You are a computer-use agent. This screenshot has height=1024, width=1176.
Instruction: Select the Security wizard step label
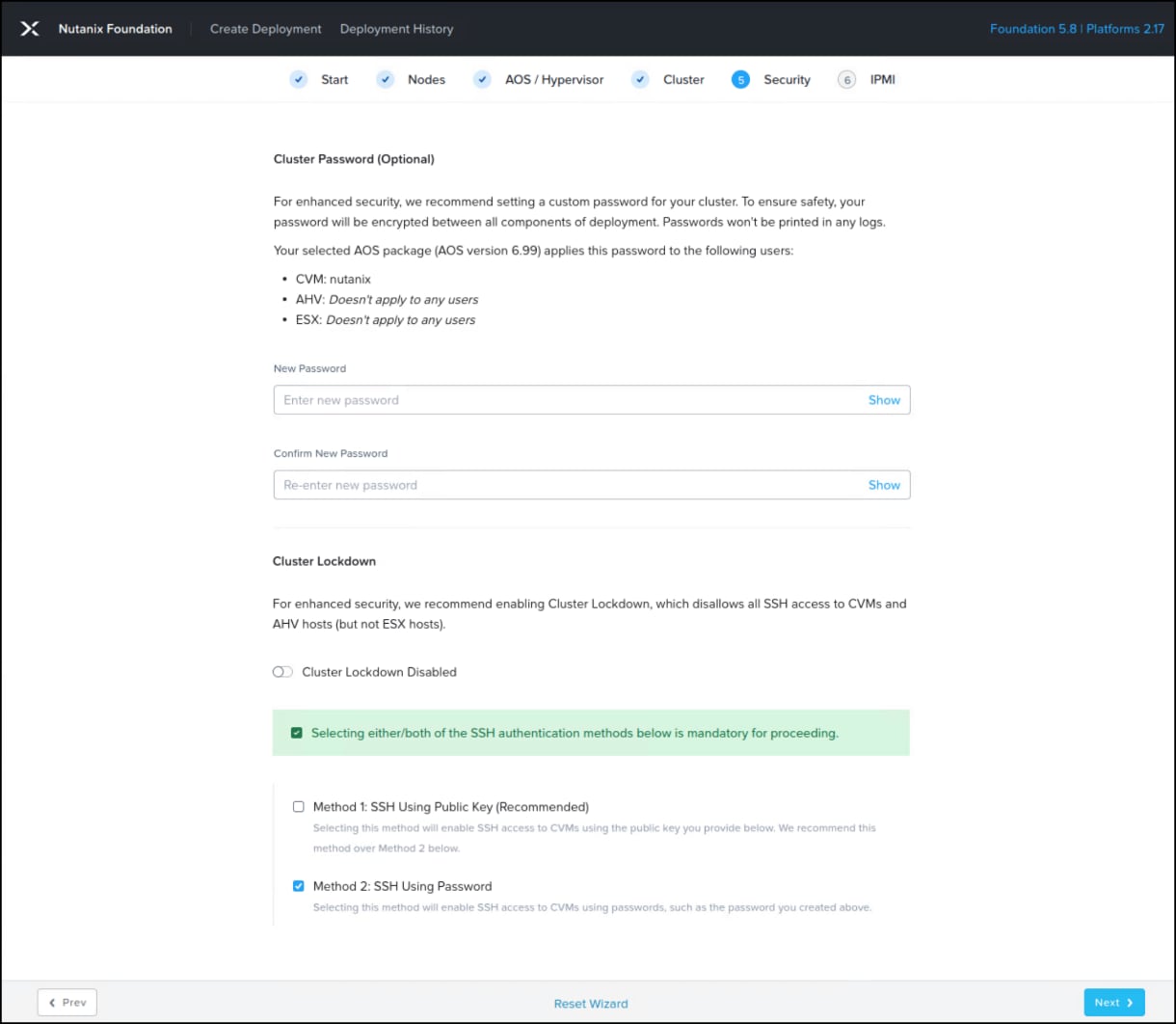[787, 80]
